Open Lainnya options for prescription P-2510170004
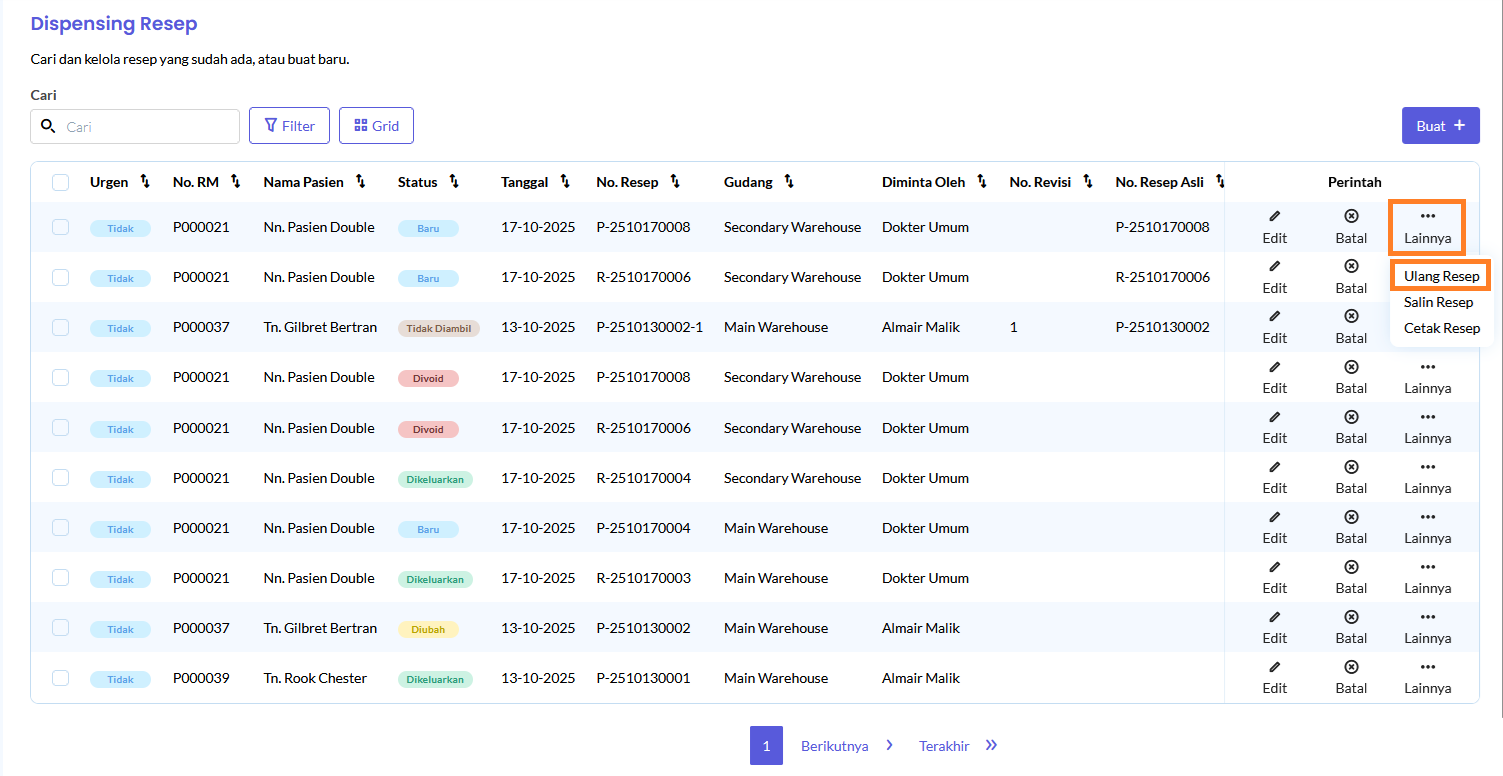The width and height of the screenshot is (1503, 776). (1427, 527)
